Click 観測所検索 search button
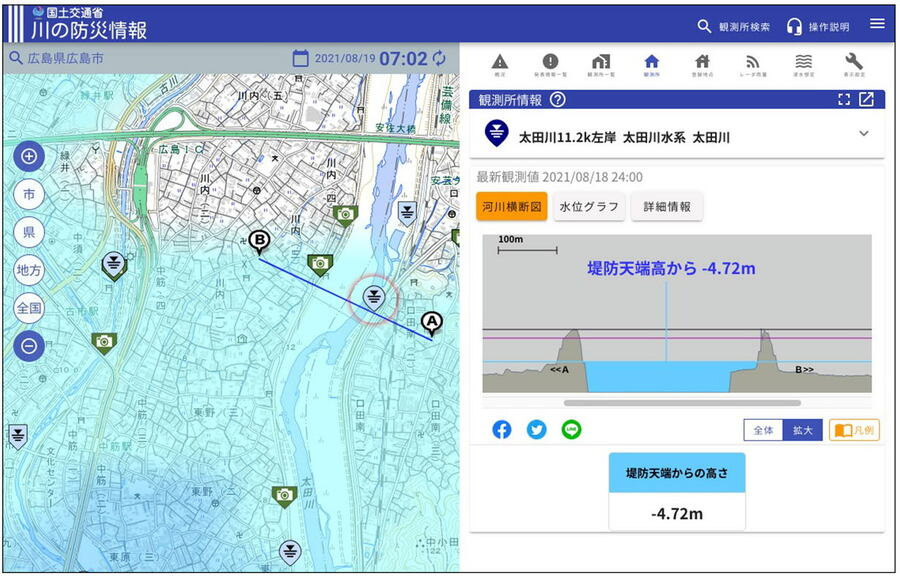The image size is (900, 576). 734,27
